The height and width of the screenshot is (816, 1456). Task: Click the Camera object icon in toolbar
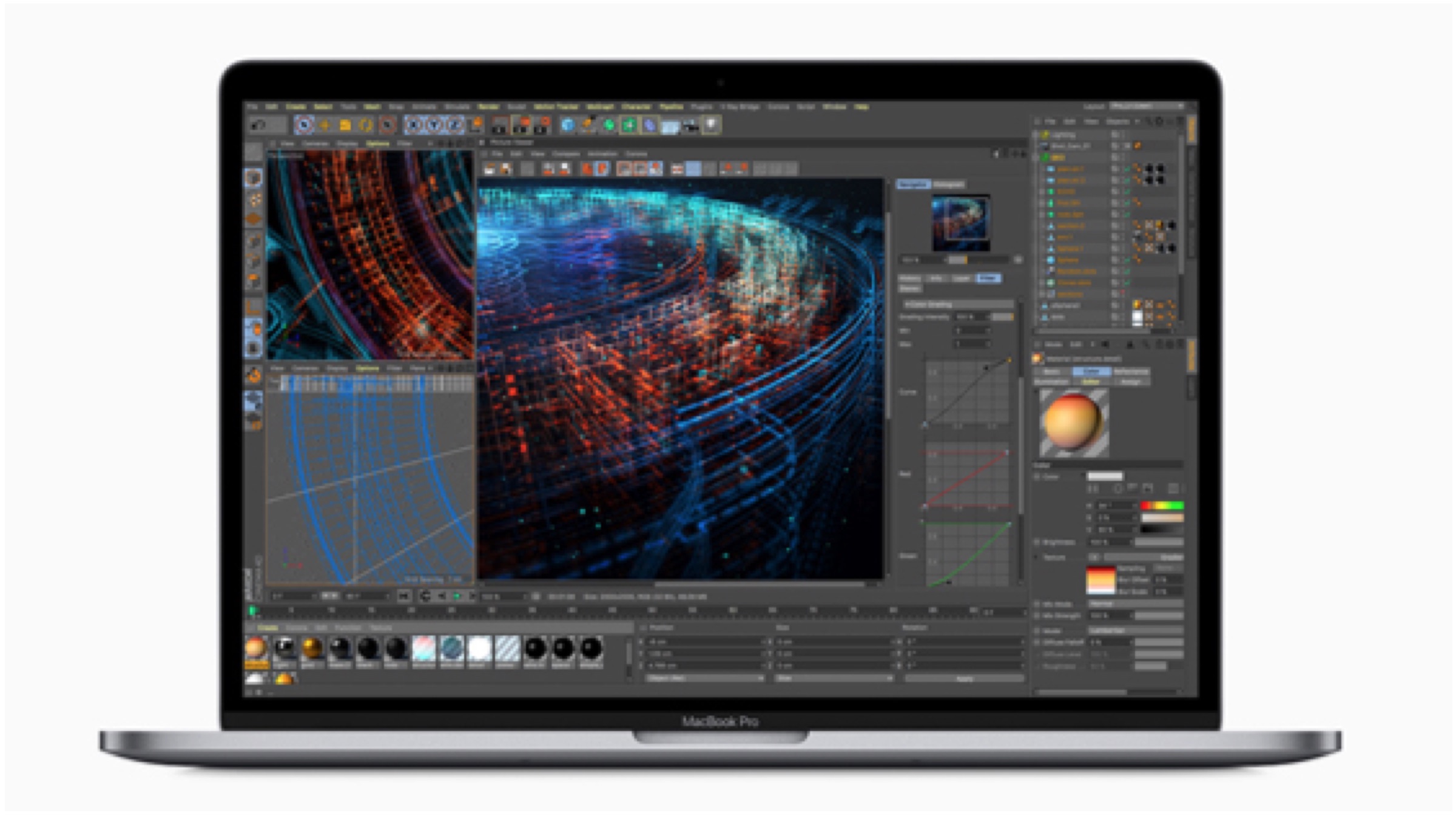pos(690,126)
